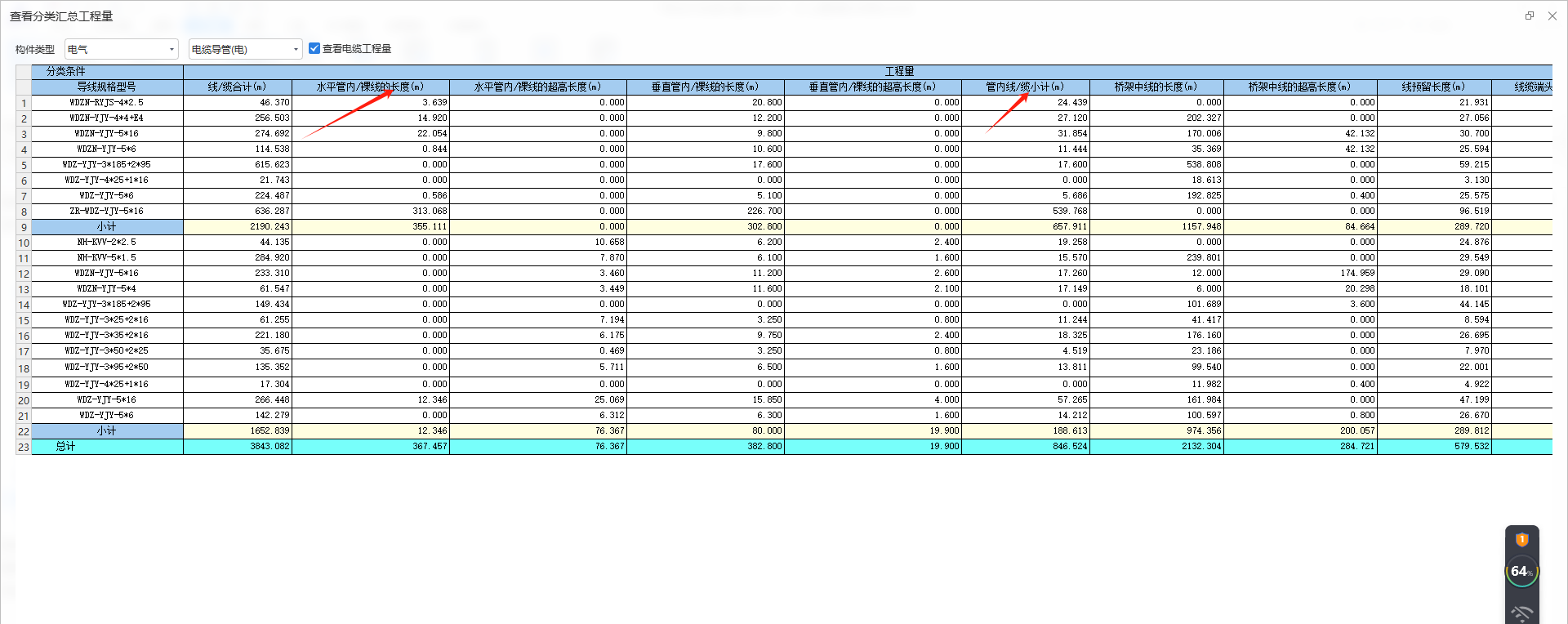Select row number 1 header

pos(24,103)
